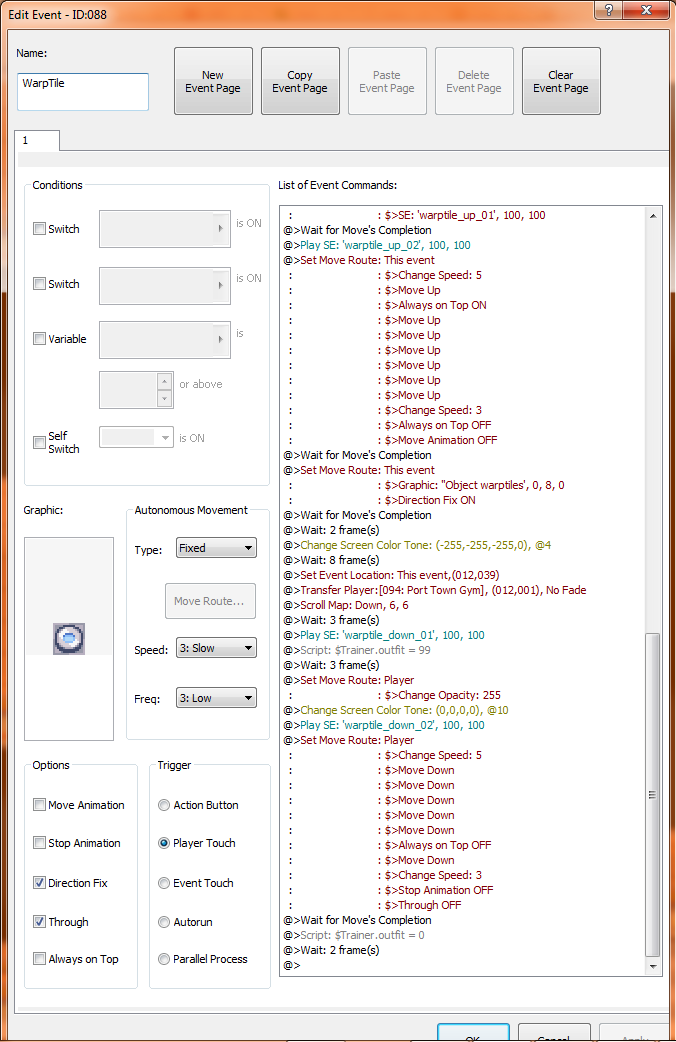676x1042 pixels.
Task: Select the Action Button trigger
Action: [164, 805]
